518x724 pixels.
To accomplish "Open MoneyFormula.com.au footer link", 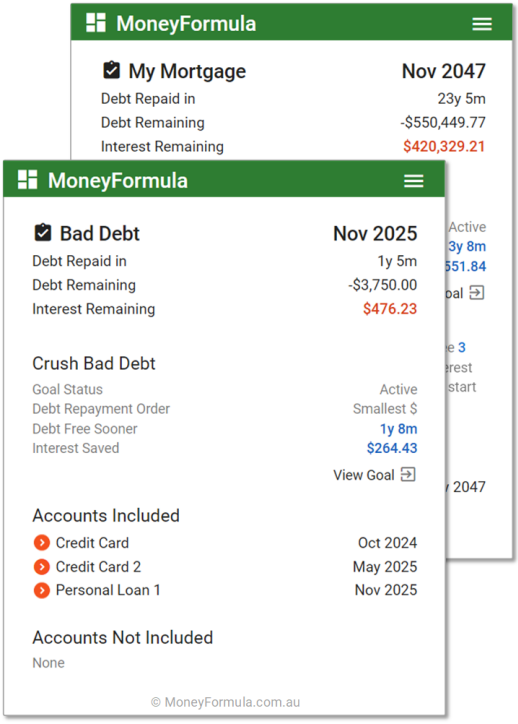I will point(225,702).
